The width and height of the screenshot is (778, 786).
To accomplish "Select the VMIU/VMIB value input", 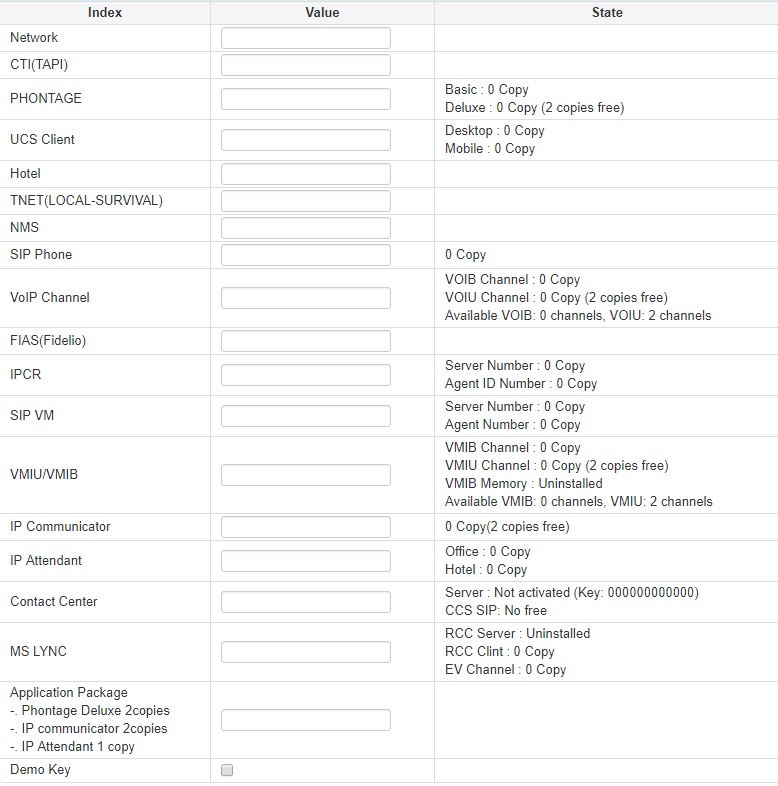I will pyautogui.click(x=305, y=475).
